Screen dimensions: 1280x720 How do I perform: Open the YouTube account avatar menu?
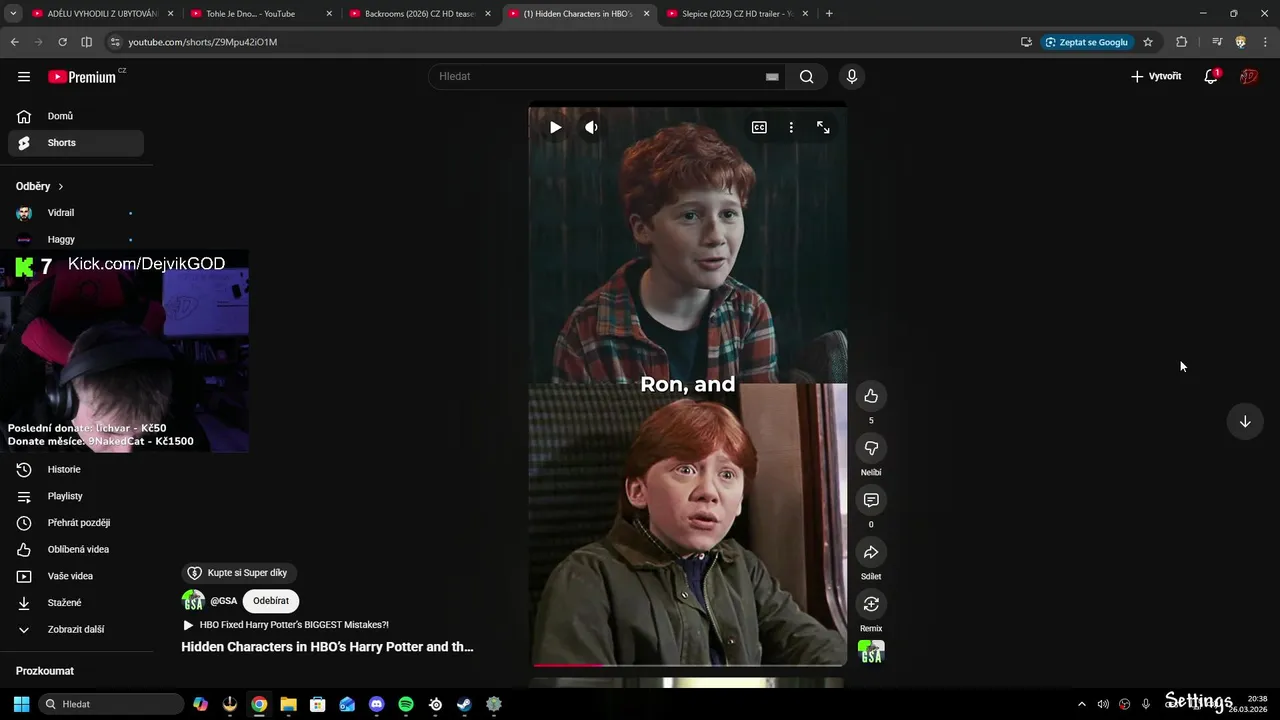click(x=1249, y=77)
